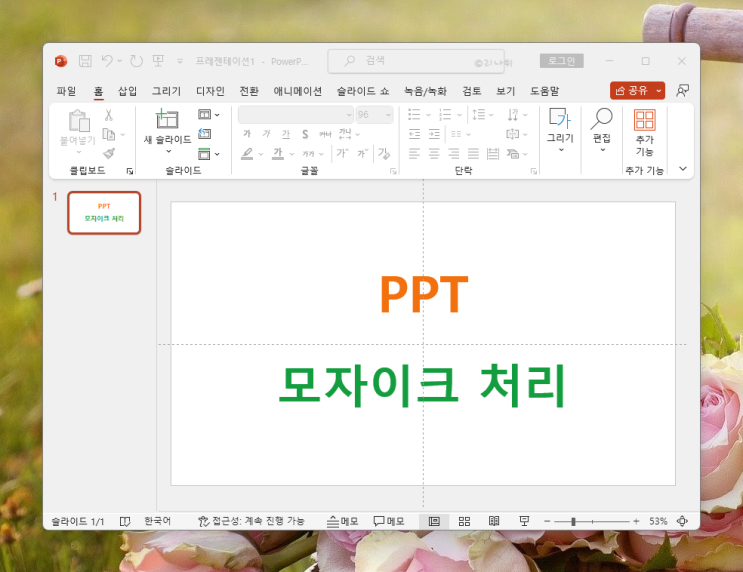The image size is (743, 572).
Task: Switch to the 그리기 ribbon tab
Action: click(166, 91)
